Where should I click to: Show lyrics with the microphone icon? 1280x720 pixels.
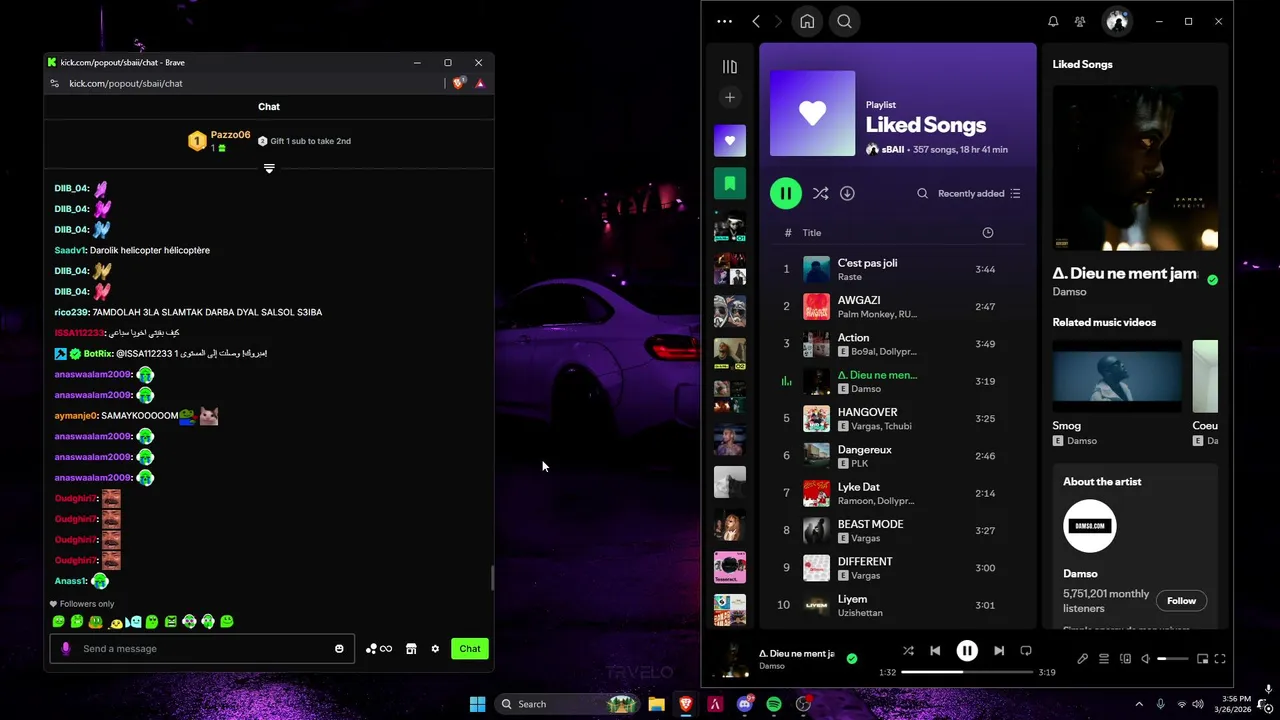1082,659
